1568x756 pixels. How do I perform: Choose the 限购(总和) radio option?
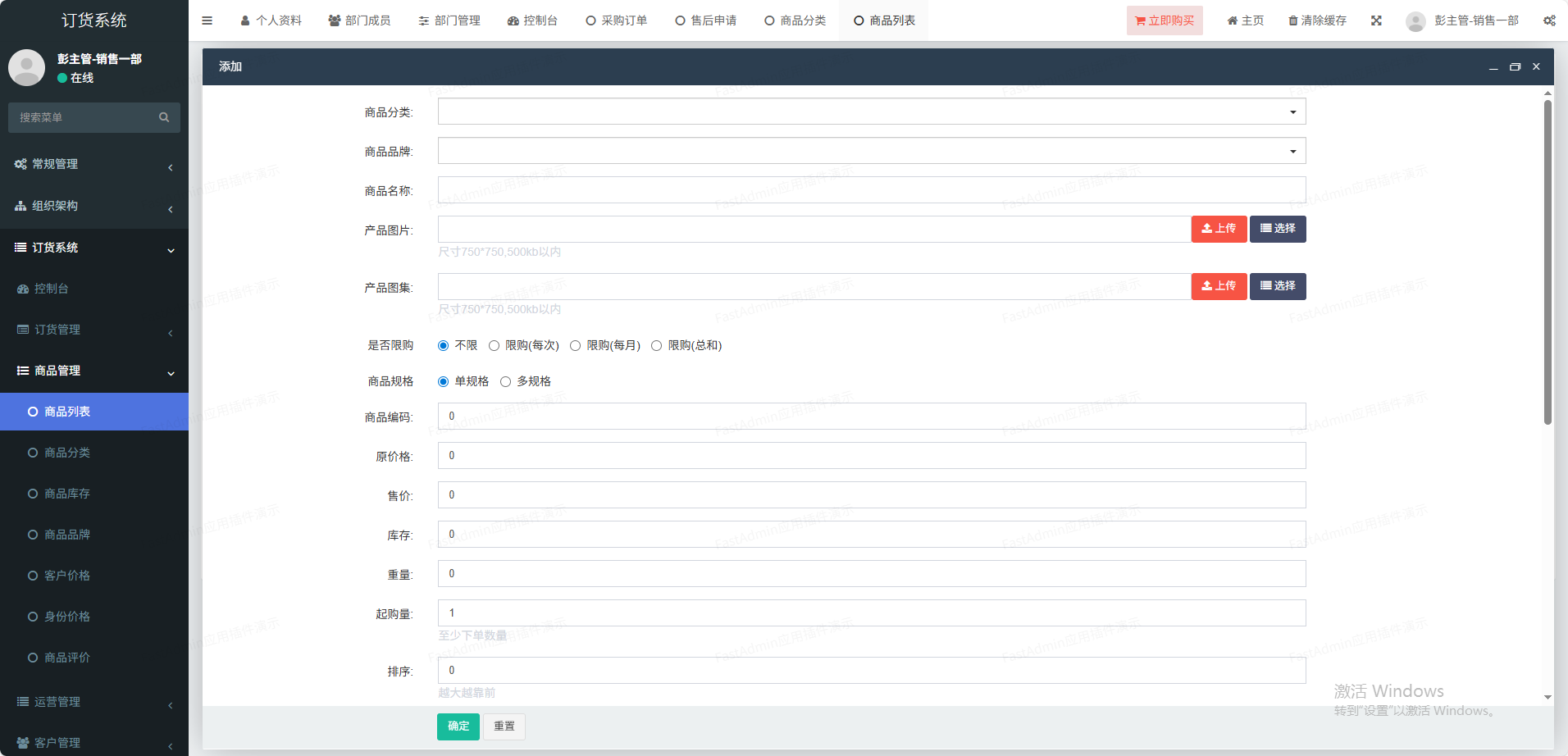pyautogui.click(x=656, y=346)
